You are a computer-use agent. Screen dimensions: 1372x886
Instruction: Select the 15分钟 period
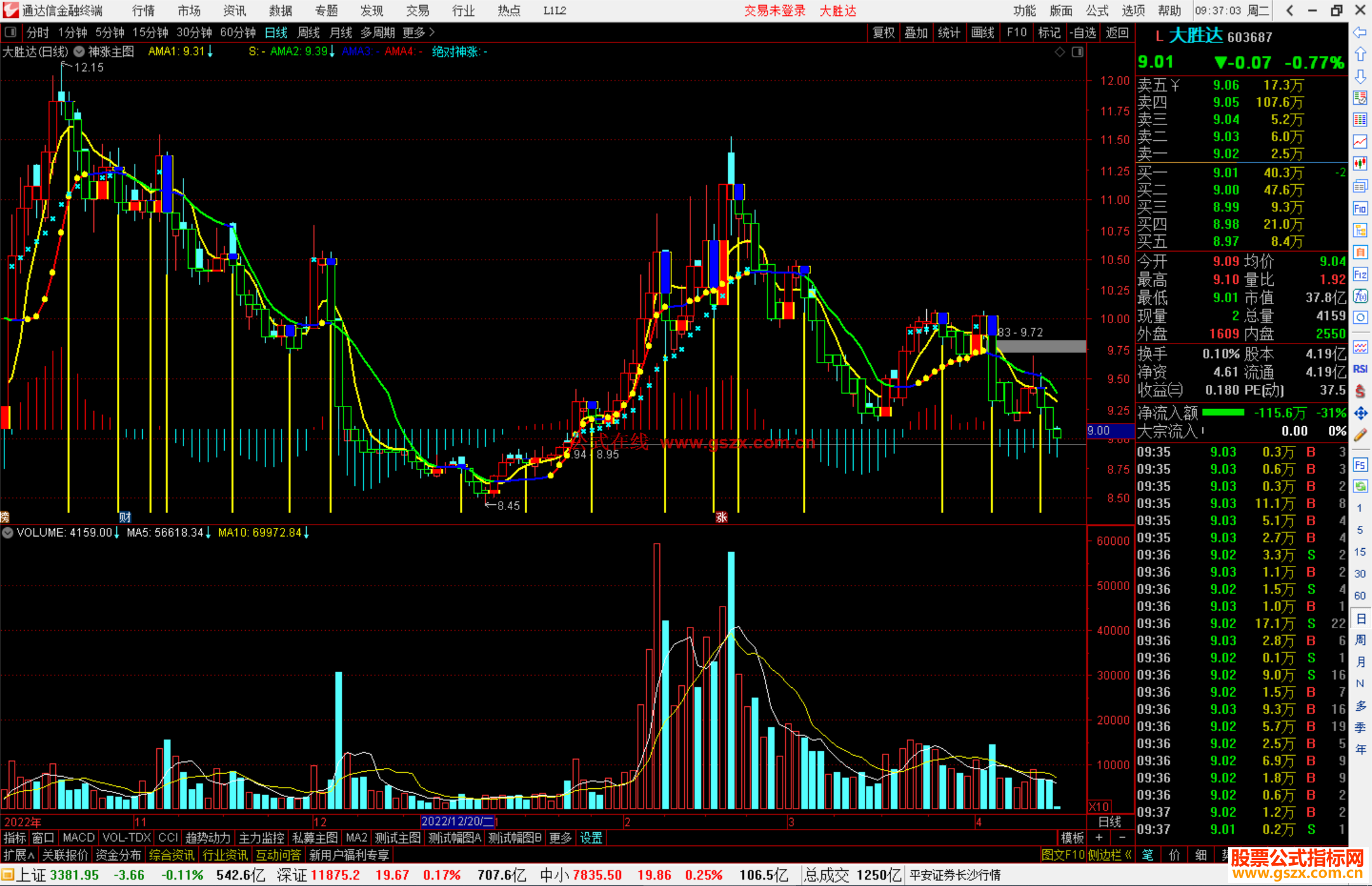[x=150, y=32]
